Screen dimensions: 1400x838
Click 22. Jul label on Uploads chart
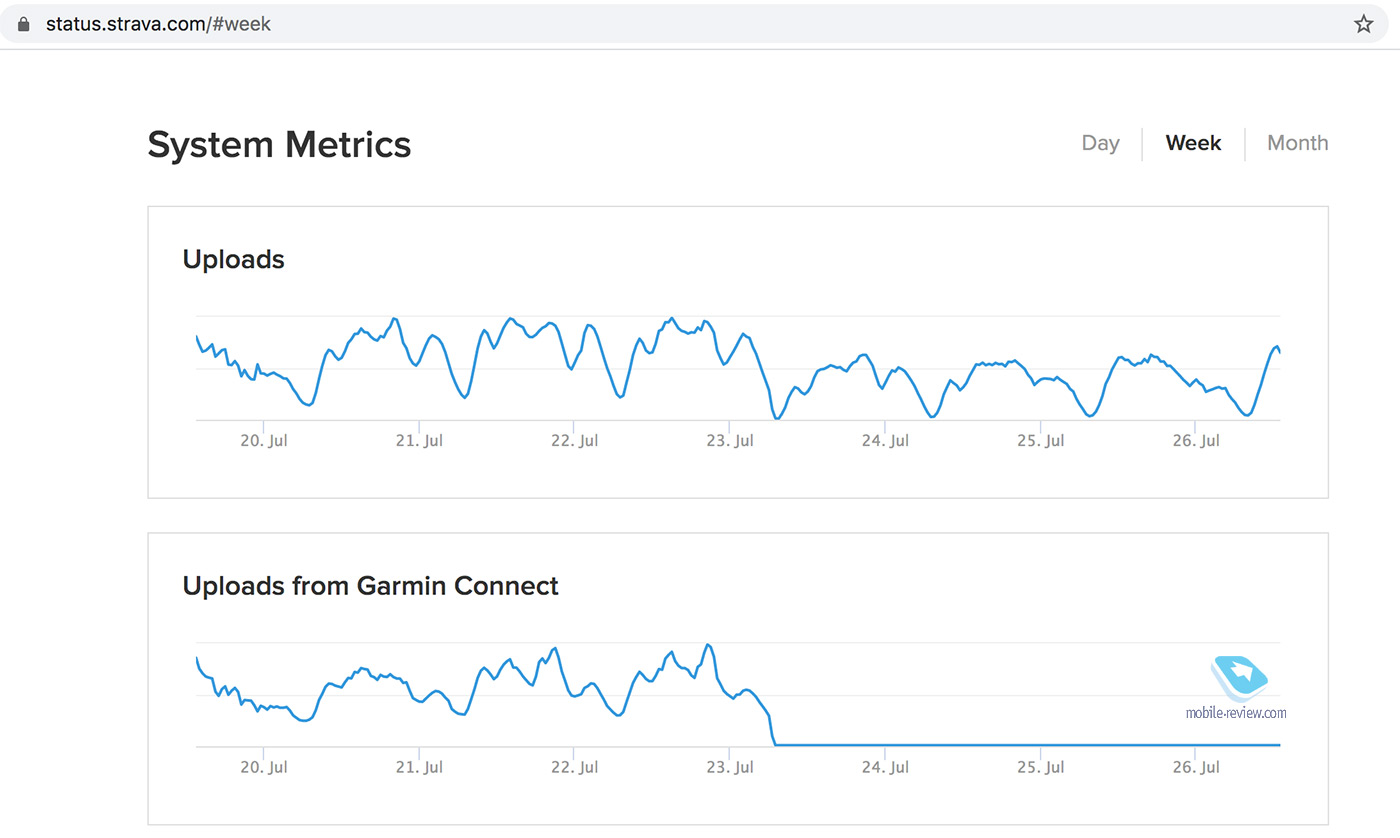point(575,441)
